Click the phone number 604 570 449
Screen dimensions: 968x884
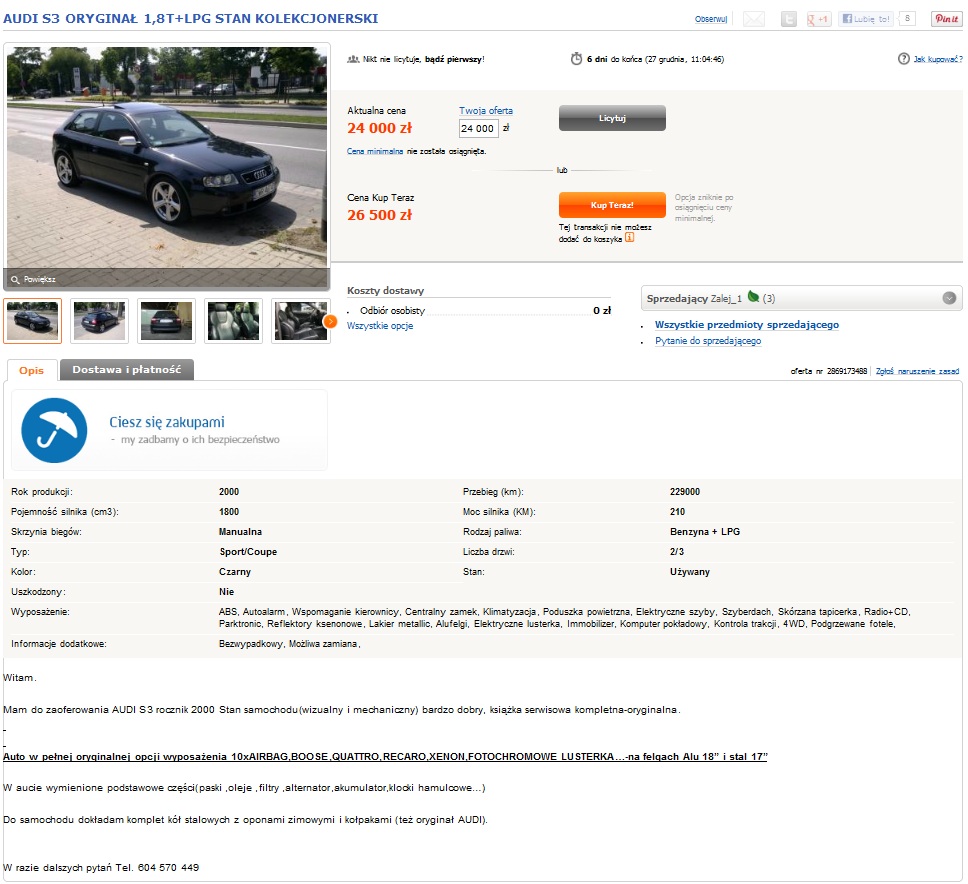pyautogui.click(x=168, y=867)
